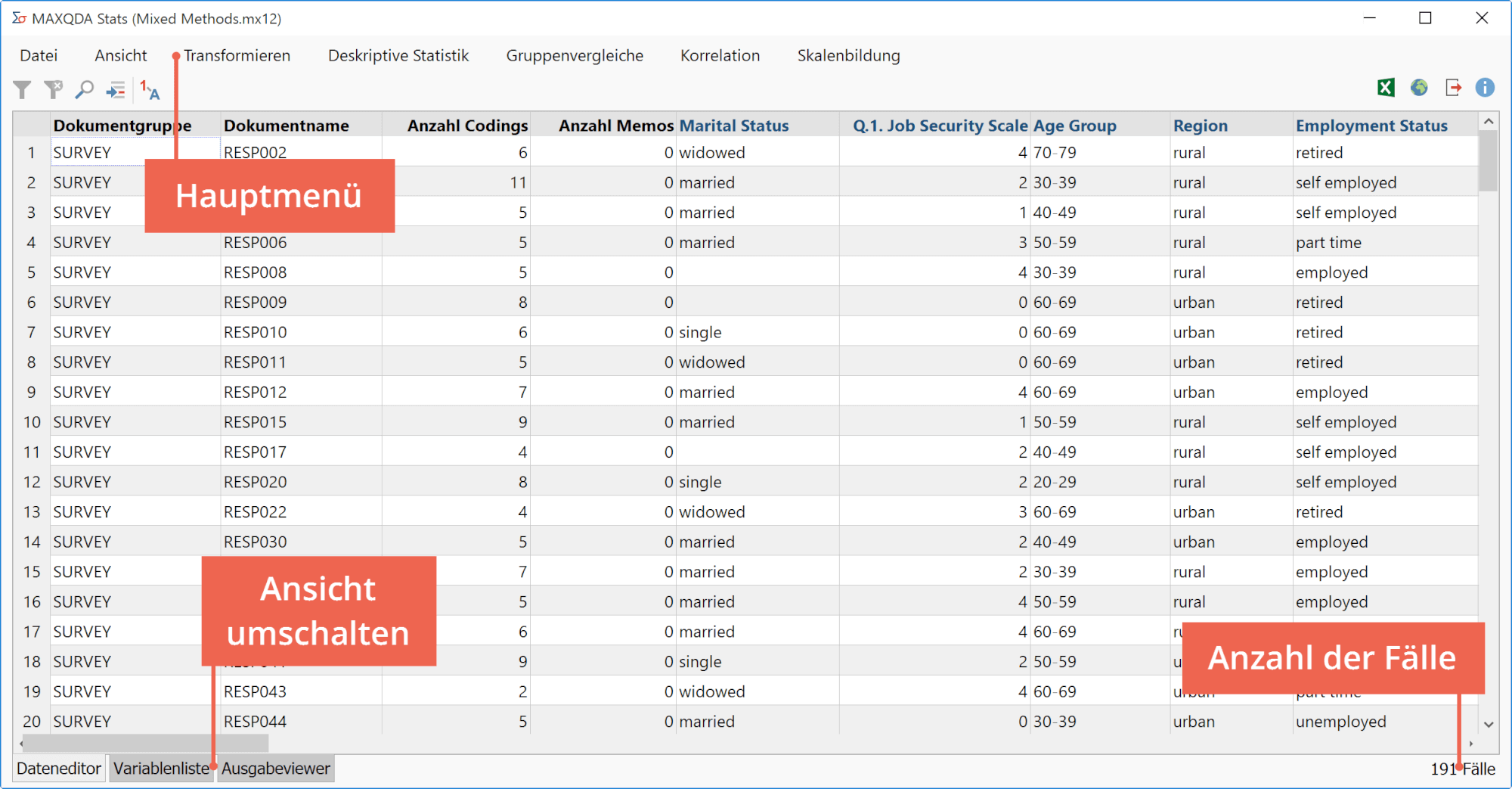Click age group 70-79 cell

click(1100, 152)
